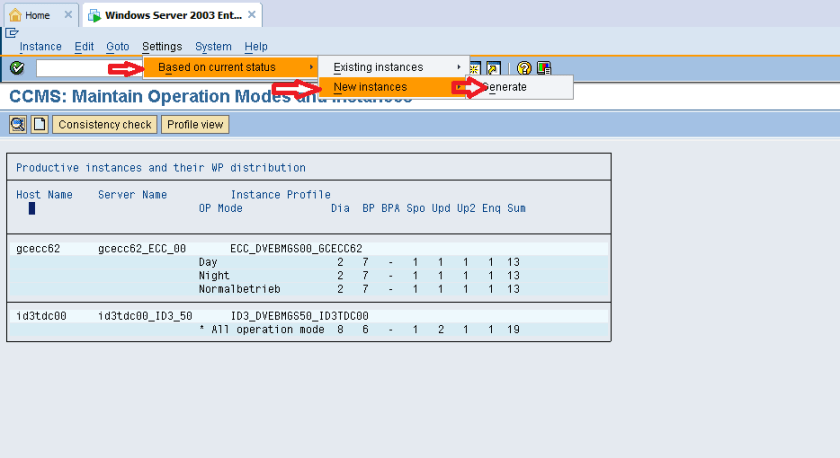The image size is (840, 458).
Task: Open the Goto menu
Action: (117, 47)
